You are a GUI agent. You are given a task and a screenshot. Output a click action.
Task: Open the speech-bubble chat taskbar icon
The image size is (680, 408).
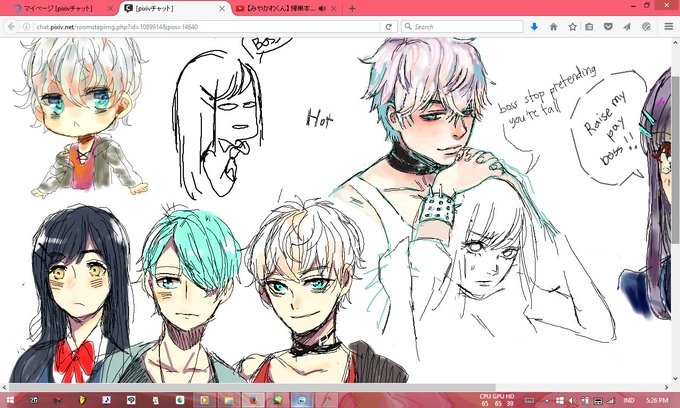coord(131,400)
